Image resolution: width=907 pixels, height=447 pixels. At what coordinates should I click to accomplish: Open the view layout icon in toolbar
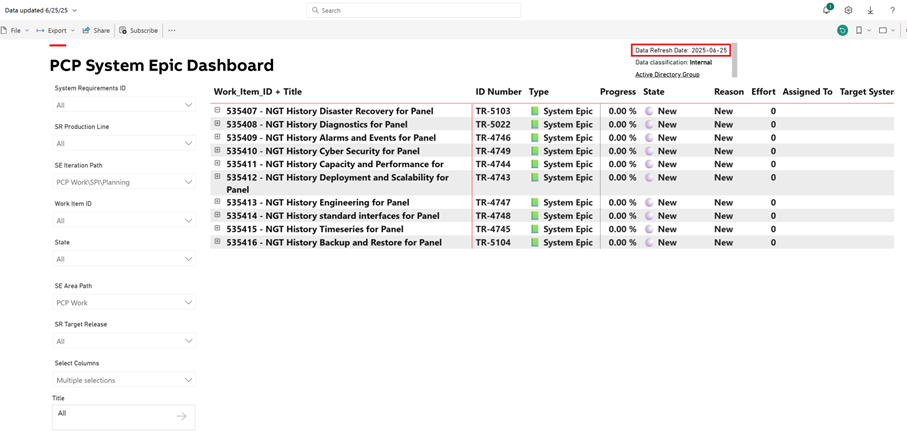883,31
